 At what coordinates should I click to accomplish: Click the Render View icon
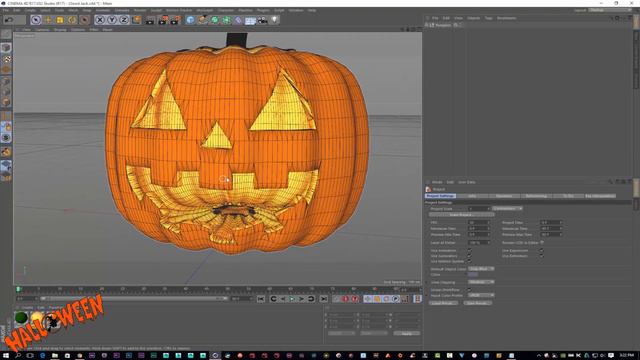tap(150, 20)
